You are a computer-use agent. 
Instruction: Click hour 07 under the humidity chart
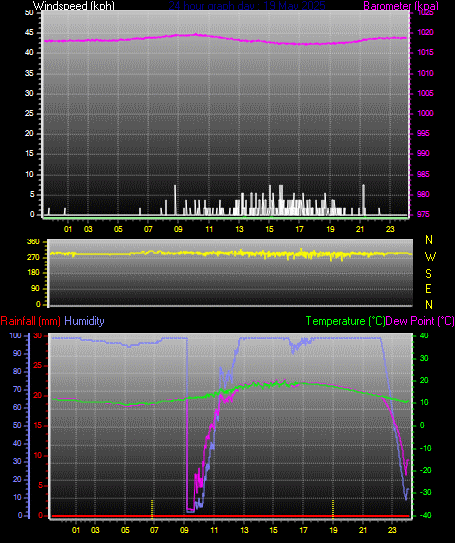[154, 530]
